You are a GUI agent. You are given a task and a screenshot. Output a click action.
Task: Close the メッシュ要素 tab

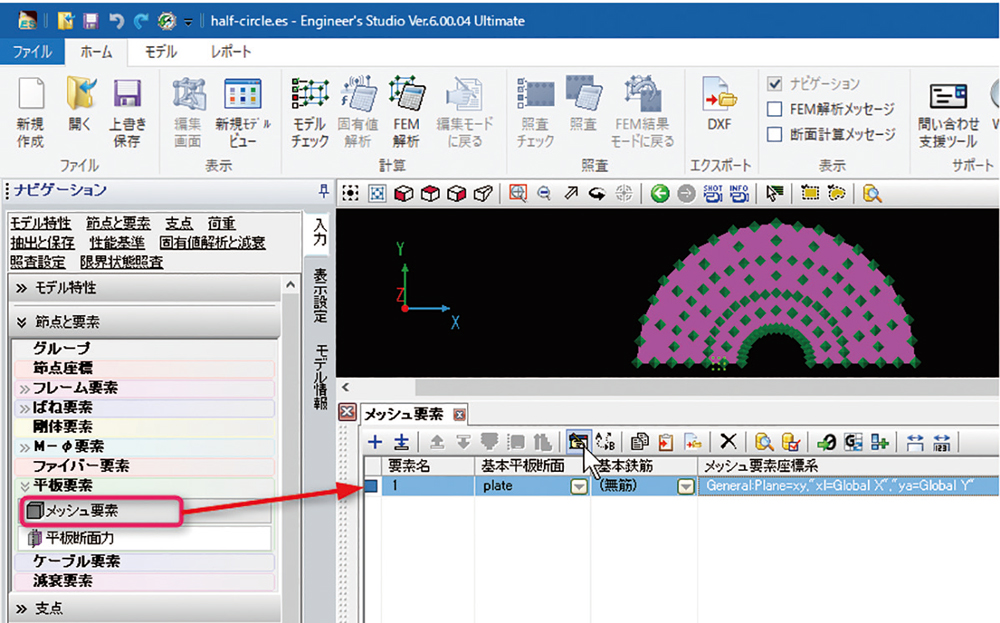click(459, 414)
